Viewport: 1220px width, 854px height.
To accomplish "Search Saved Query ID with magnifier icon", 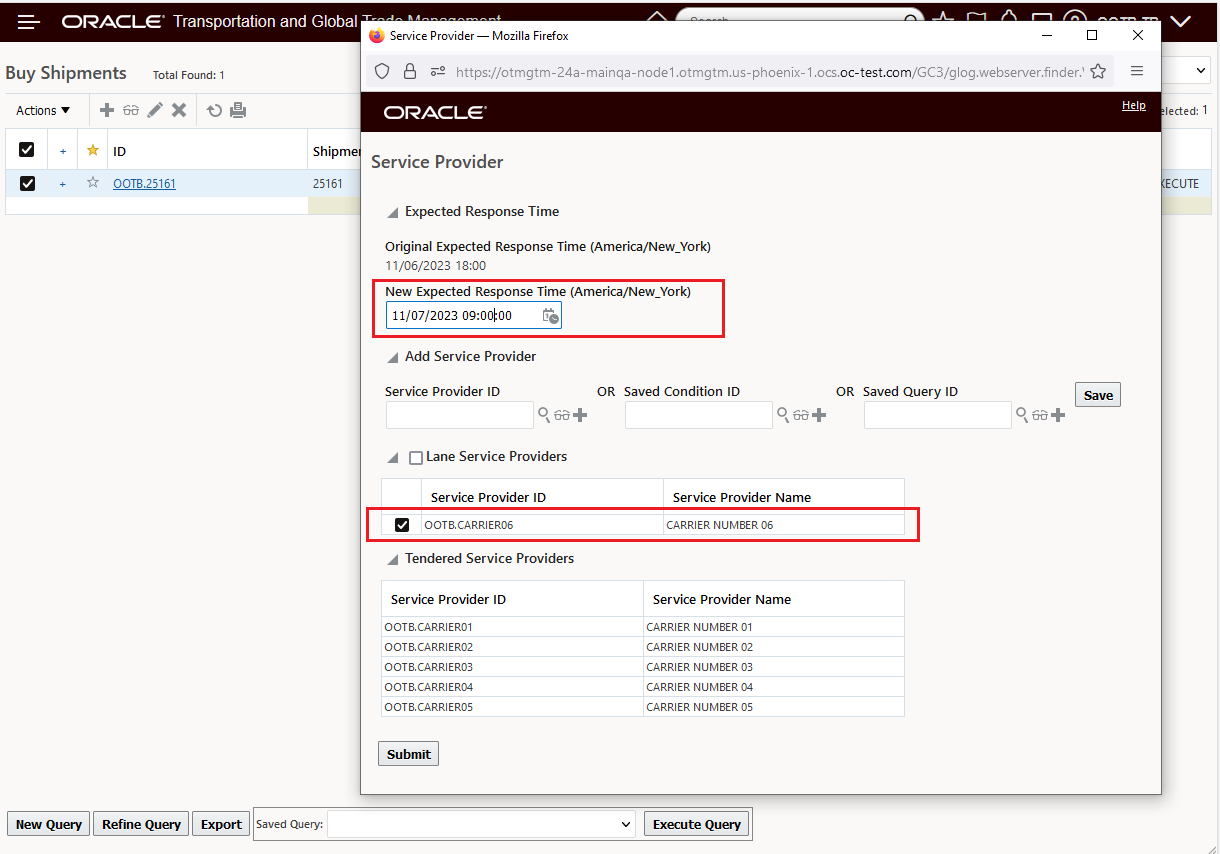I will tap(1023, 415).
